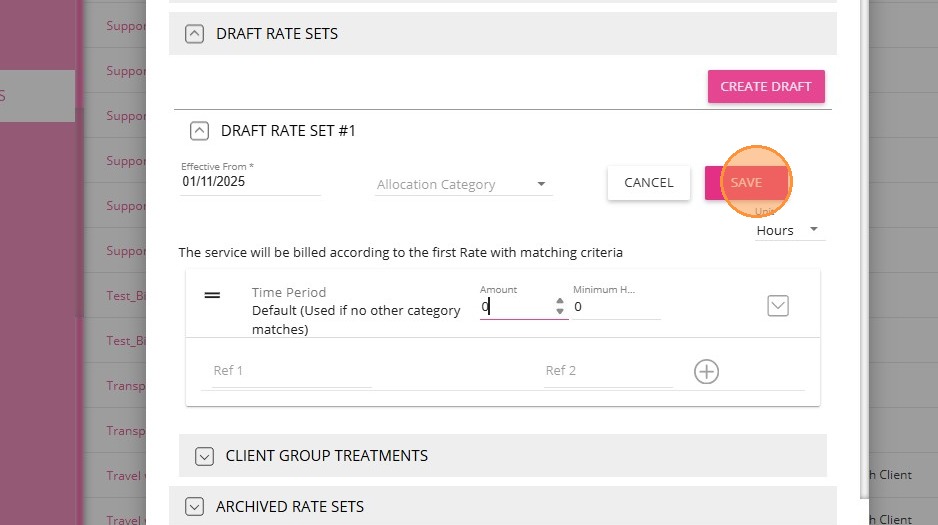This screenshot has height=525, width=938.
Task: Click the Effective From date field
Action: (250, 182)
